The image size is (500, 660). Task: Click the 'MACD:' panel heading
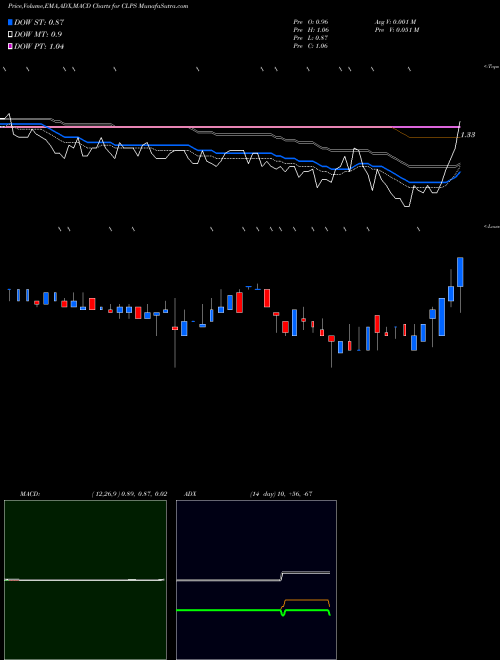[30, 494]
